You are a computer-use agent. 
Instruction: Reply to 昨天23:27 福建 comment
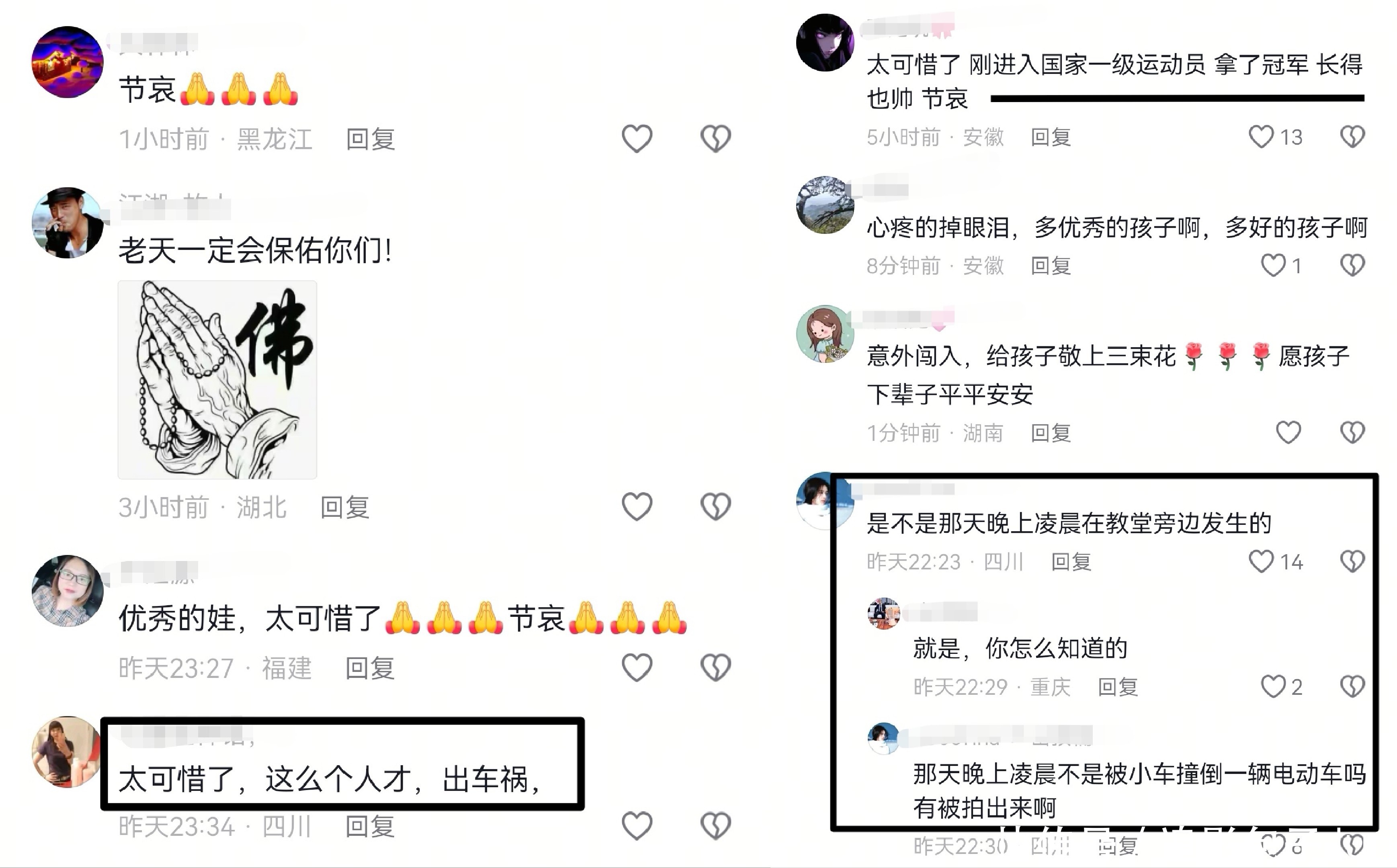coord(370,668)
